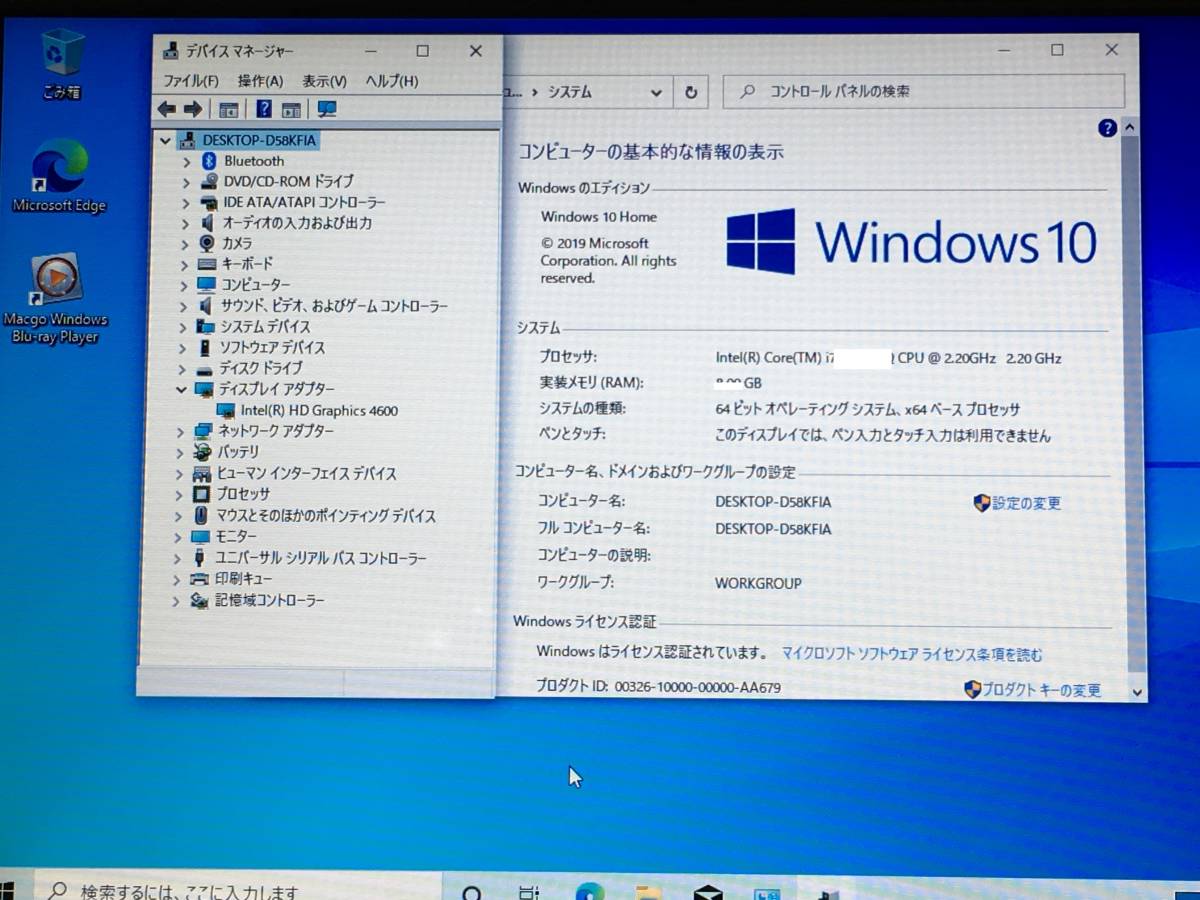Click the show/hide action pane toolbar icon
This screenshot has height=900, width=1200.
[291, 110]
